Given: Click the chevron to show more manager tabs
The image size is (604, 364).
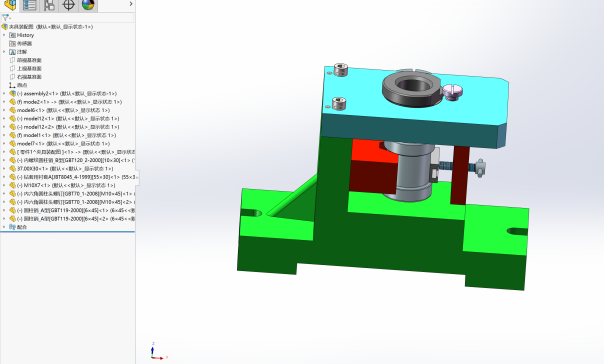Looking at the screenshot, I should click(131, 4).
